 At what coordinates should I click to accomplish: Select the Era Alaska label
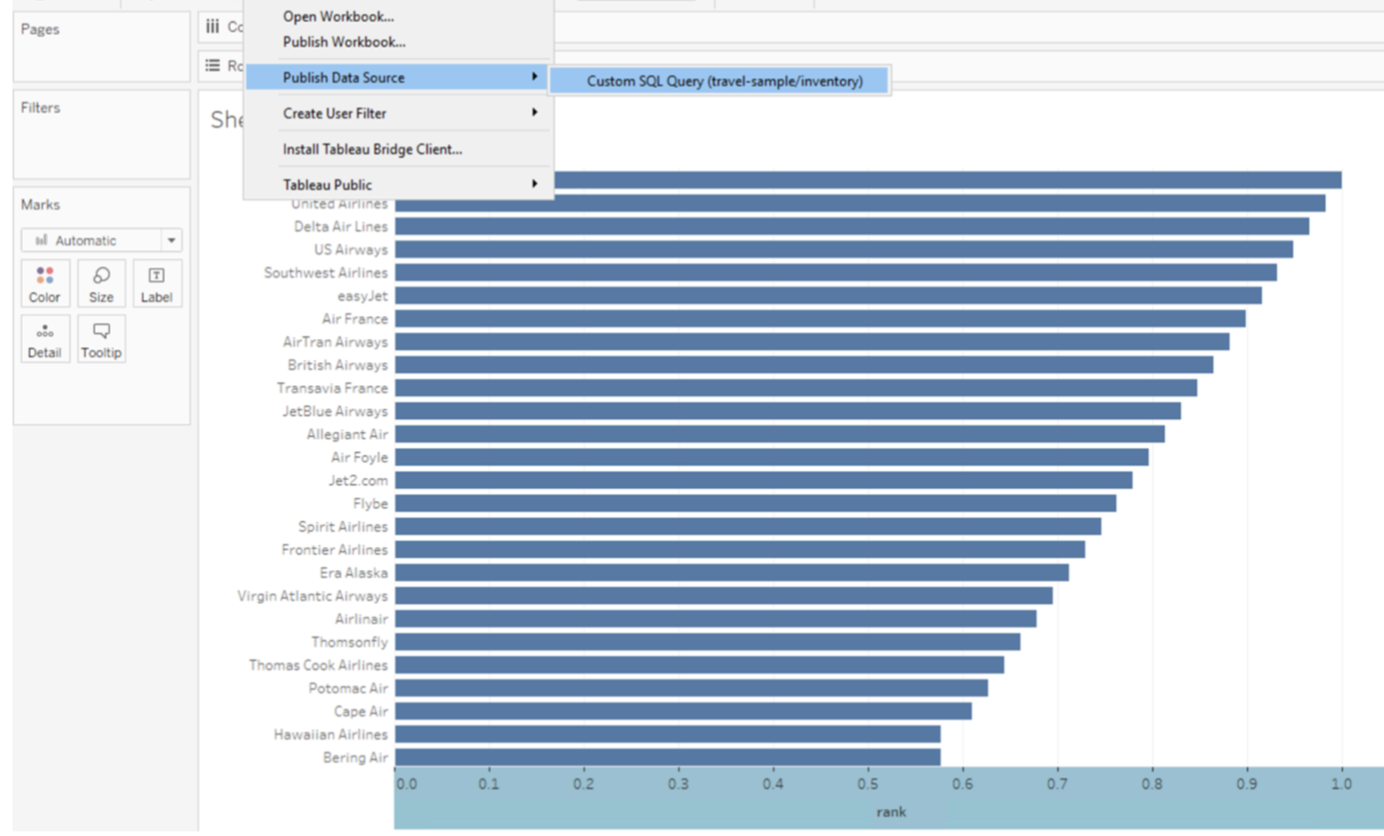point(354,573)
